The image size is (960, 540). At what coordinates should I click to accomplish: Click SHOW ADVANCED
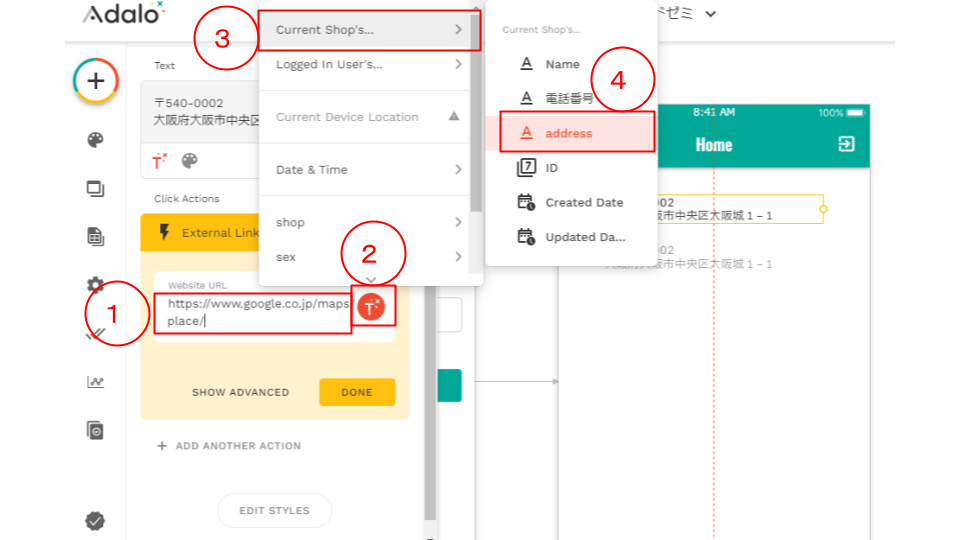coord(241,392)
